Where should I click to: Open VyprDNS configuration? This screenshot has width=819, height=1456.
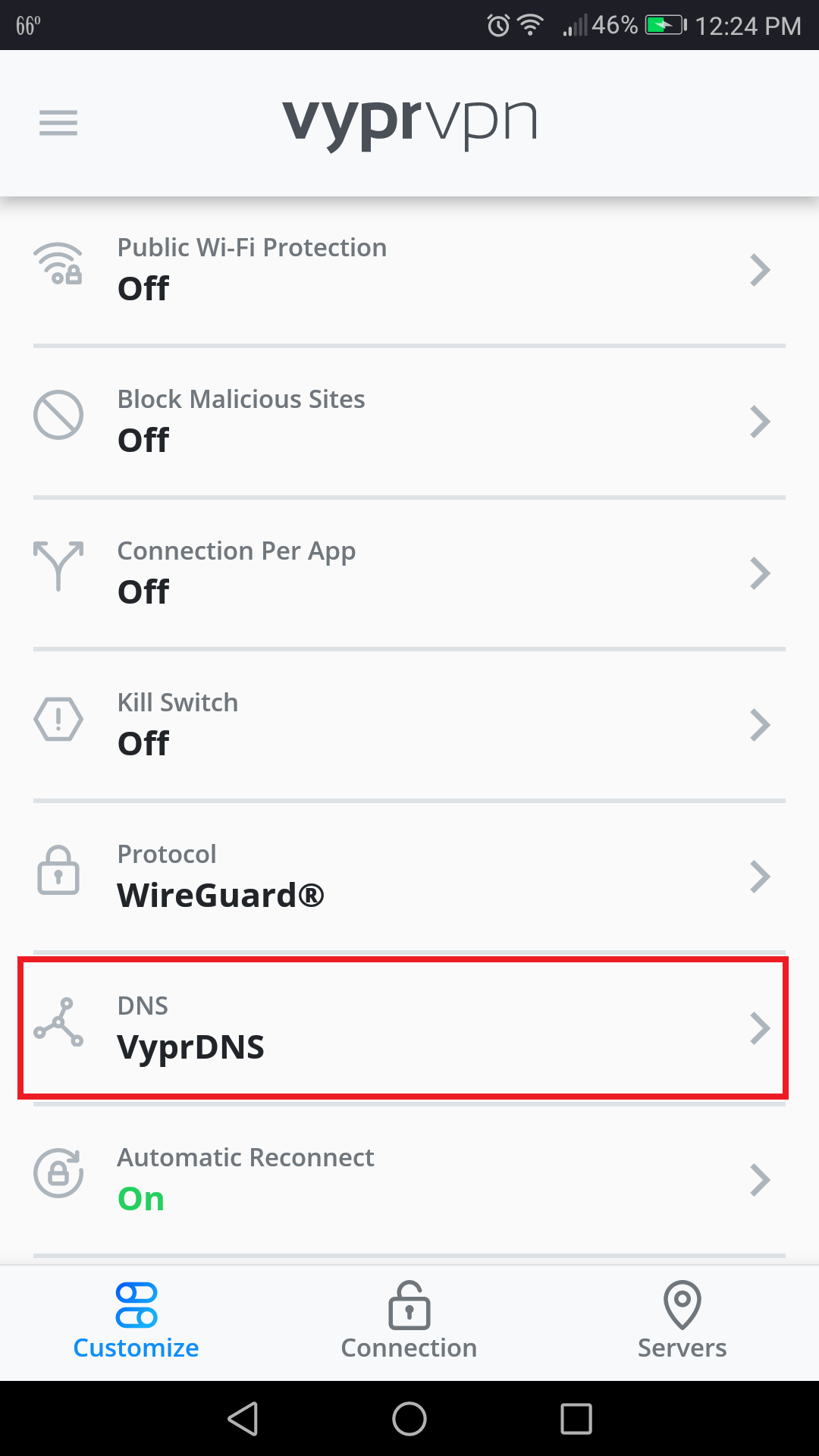(x=409, y=1028)
